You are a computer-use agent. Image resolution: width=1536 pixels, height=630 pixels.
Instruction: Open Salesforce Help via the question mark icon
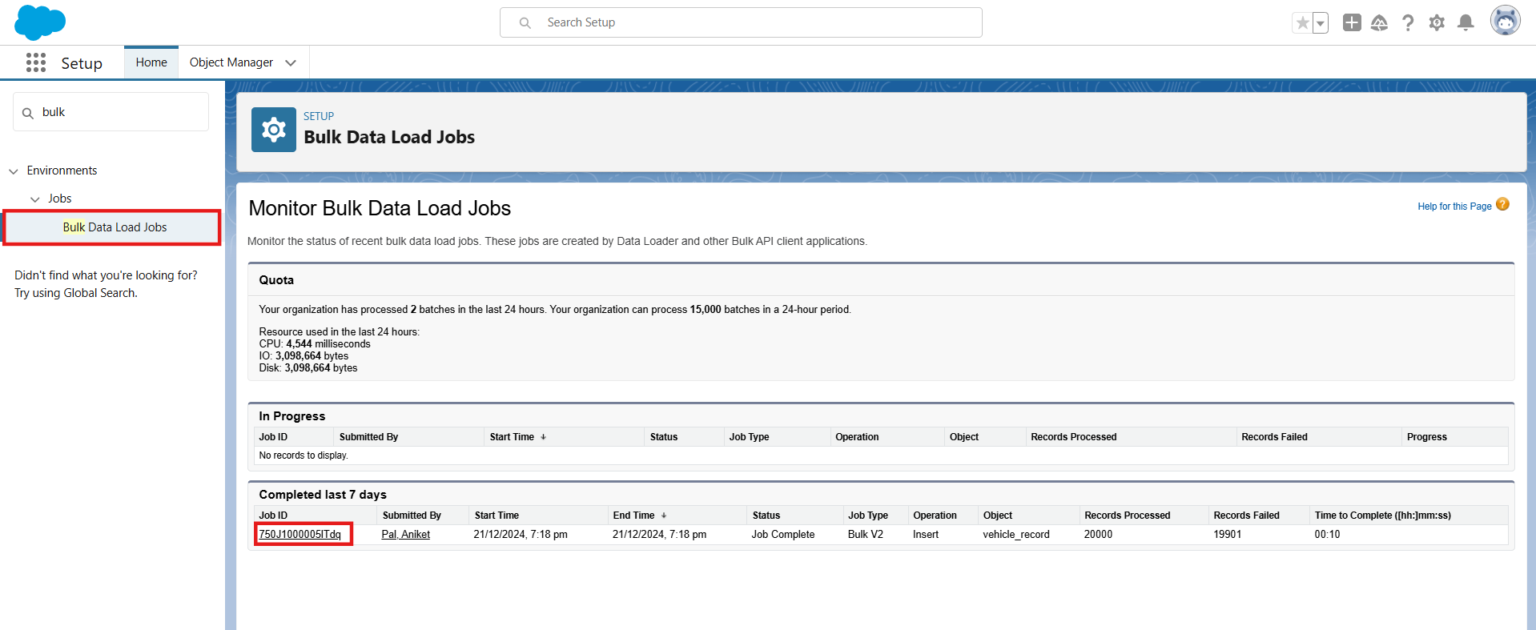(x=1408, y=21)
